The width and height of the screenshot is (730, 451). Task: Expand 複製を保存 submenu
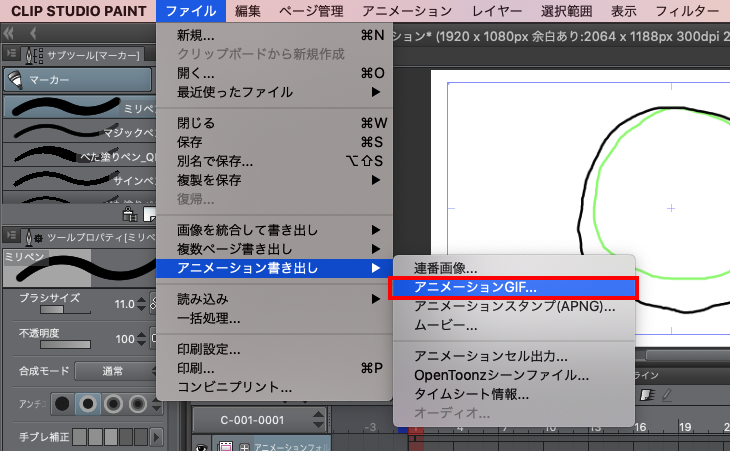tap(274, 180)
